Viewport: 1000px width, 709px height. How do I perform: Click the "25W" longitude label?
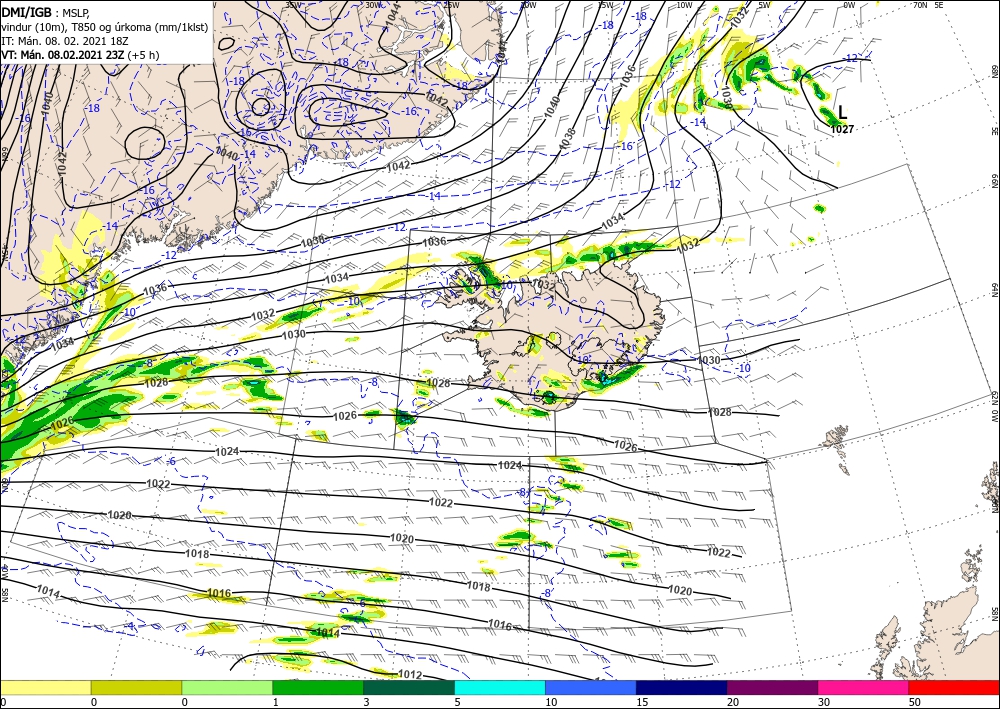451,5
